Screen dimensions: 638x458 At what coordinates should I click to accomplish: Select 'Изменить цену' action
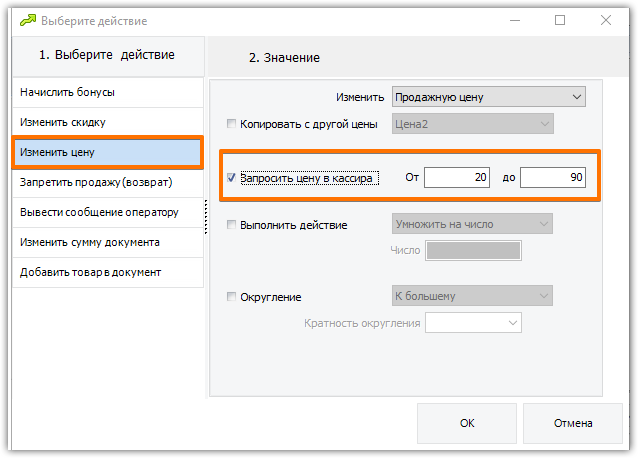pyautogui.click(x=108, y=152)
